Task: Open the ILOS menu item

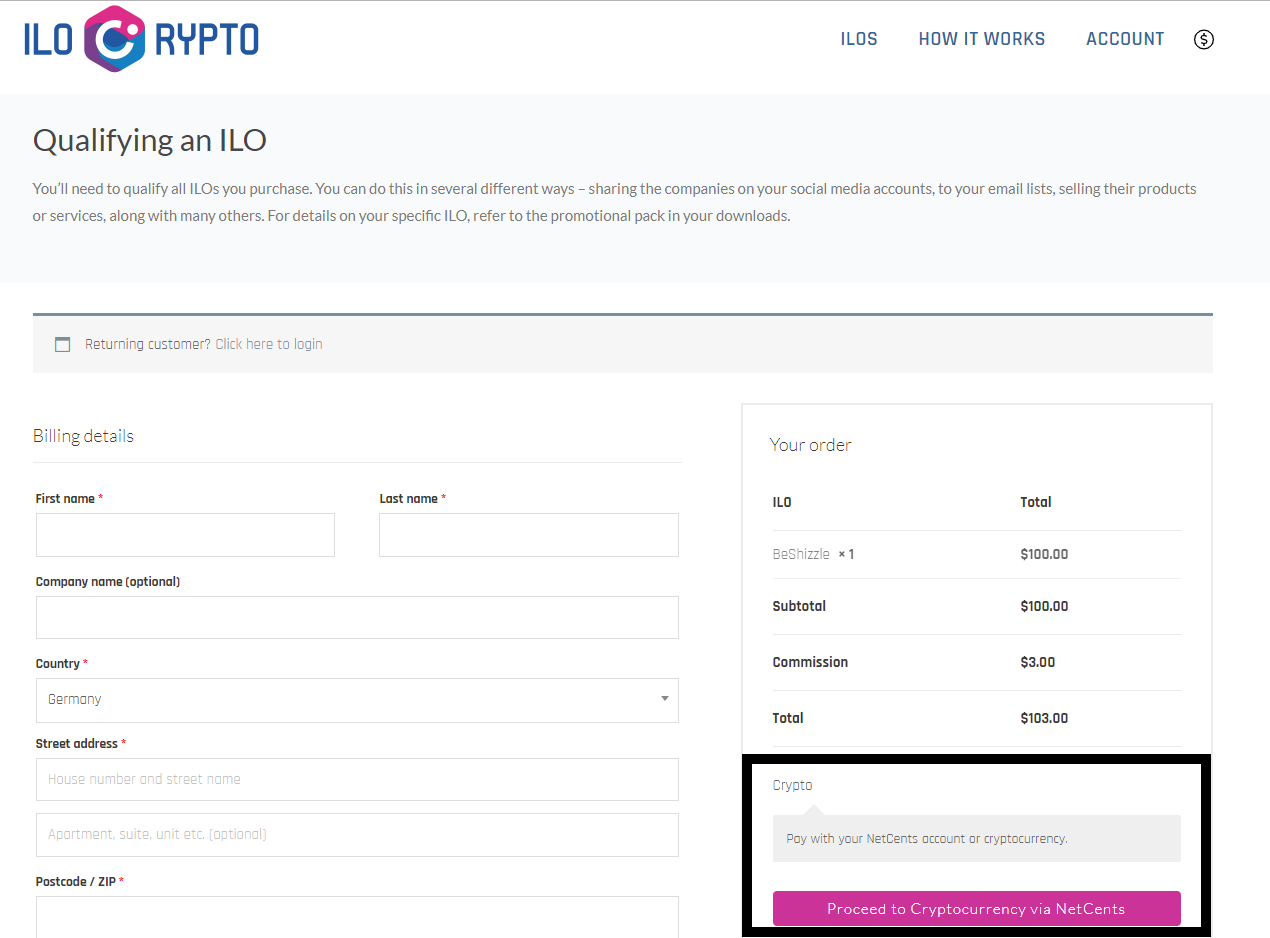Action: [858, 38]
